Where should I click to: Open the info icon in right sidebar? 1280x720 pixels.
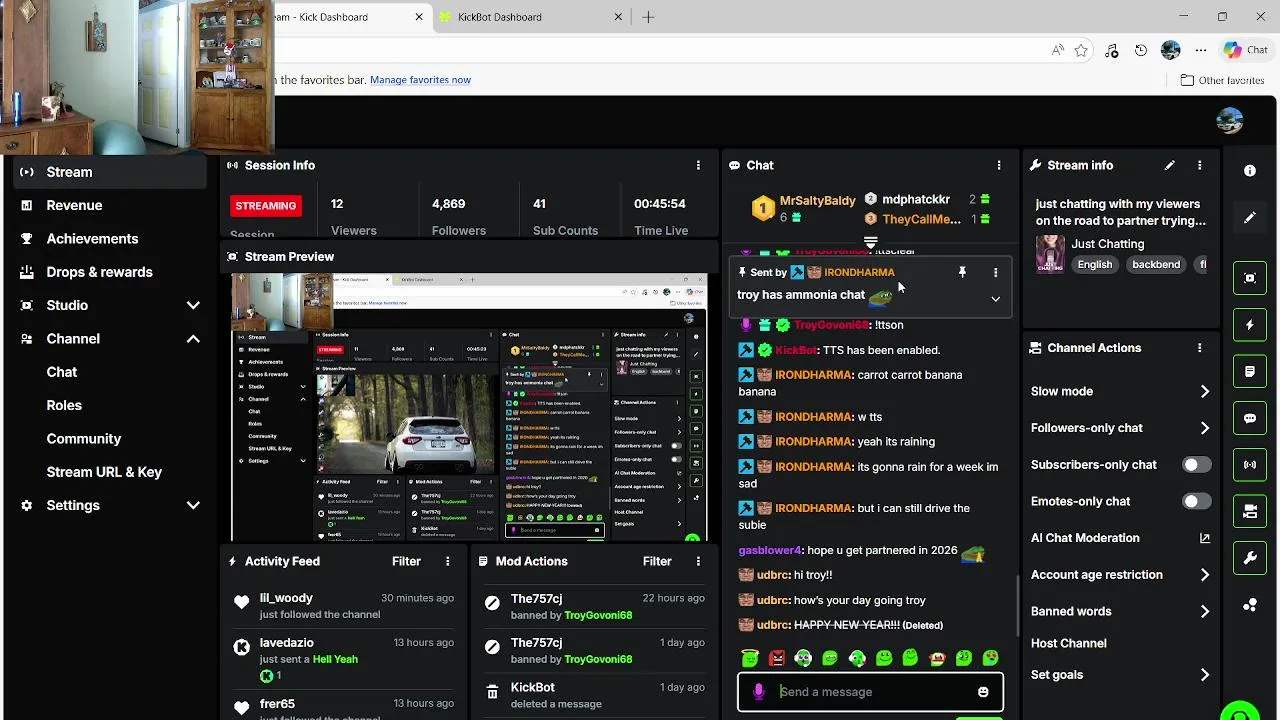point(1249,171)
